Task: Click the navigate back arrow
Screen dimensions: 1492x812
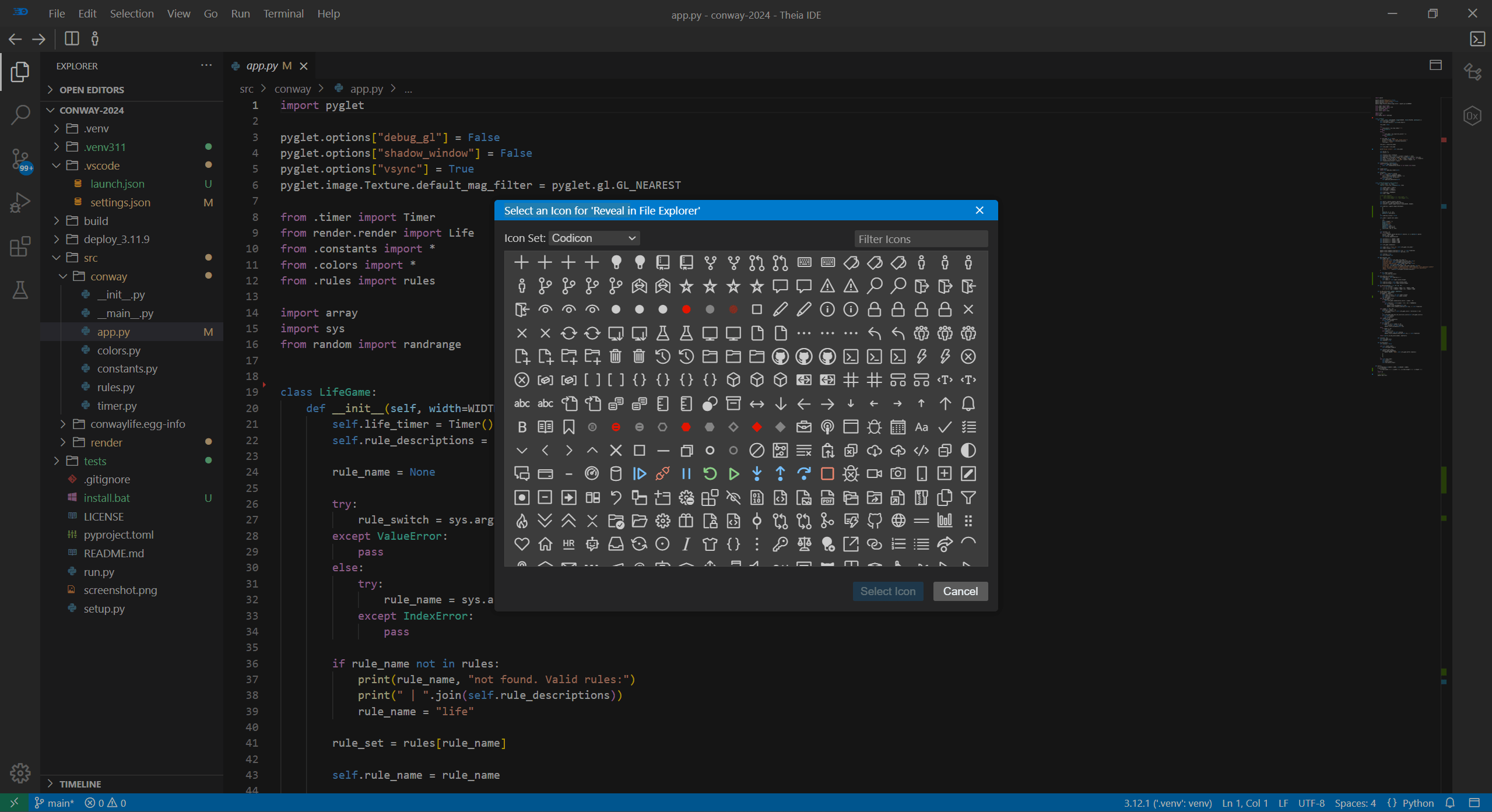Action: [15, 39]
